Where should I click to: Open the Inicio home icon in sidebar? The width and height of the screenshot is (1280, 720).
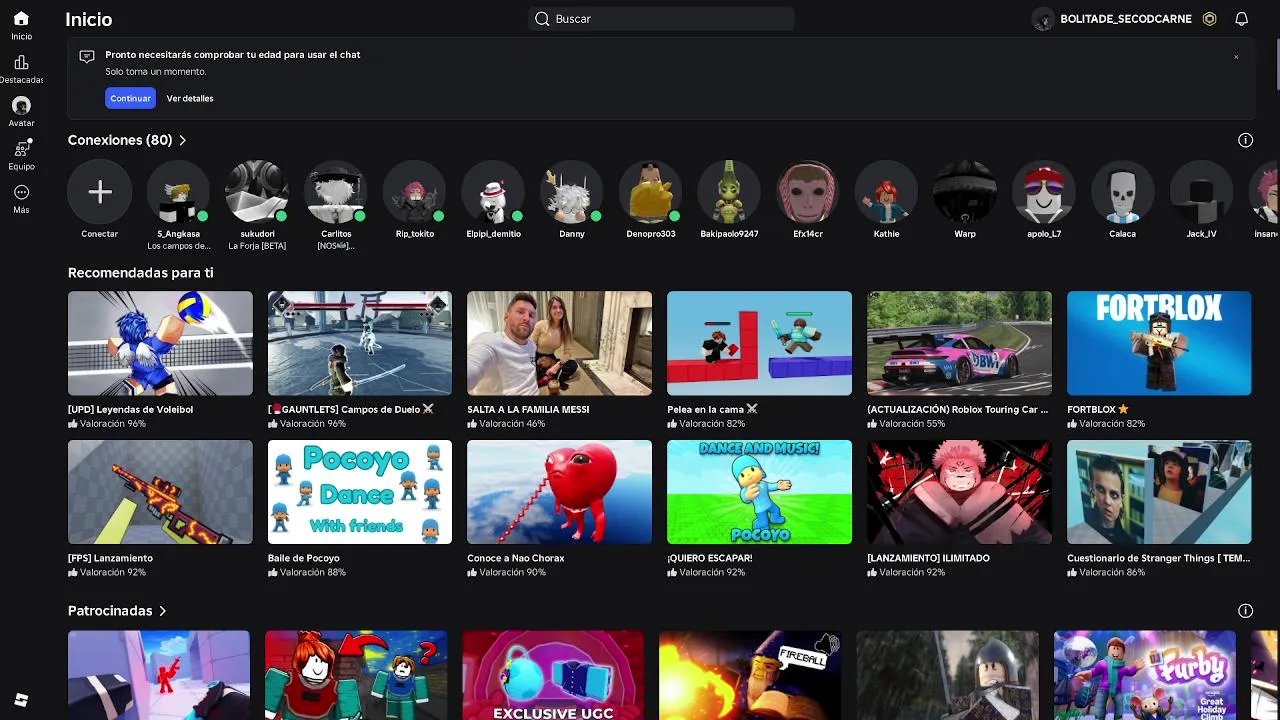pos(21,19)
